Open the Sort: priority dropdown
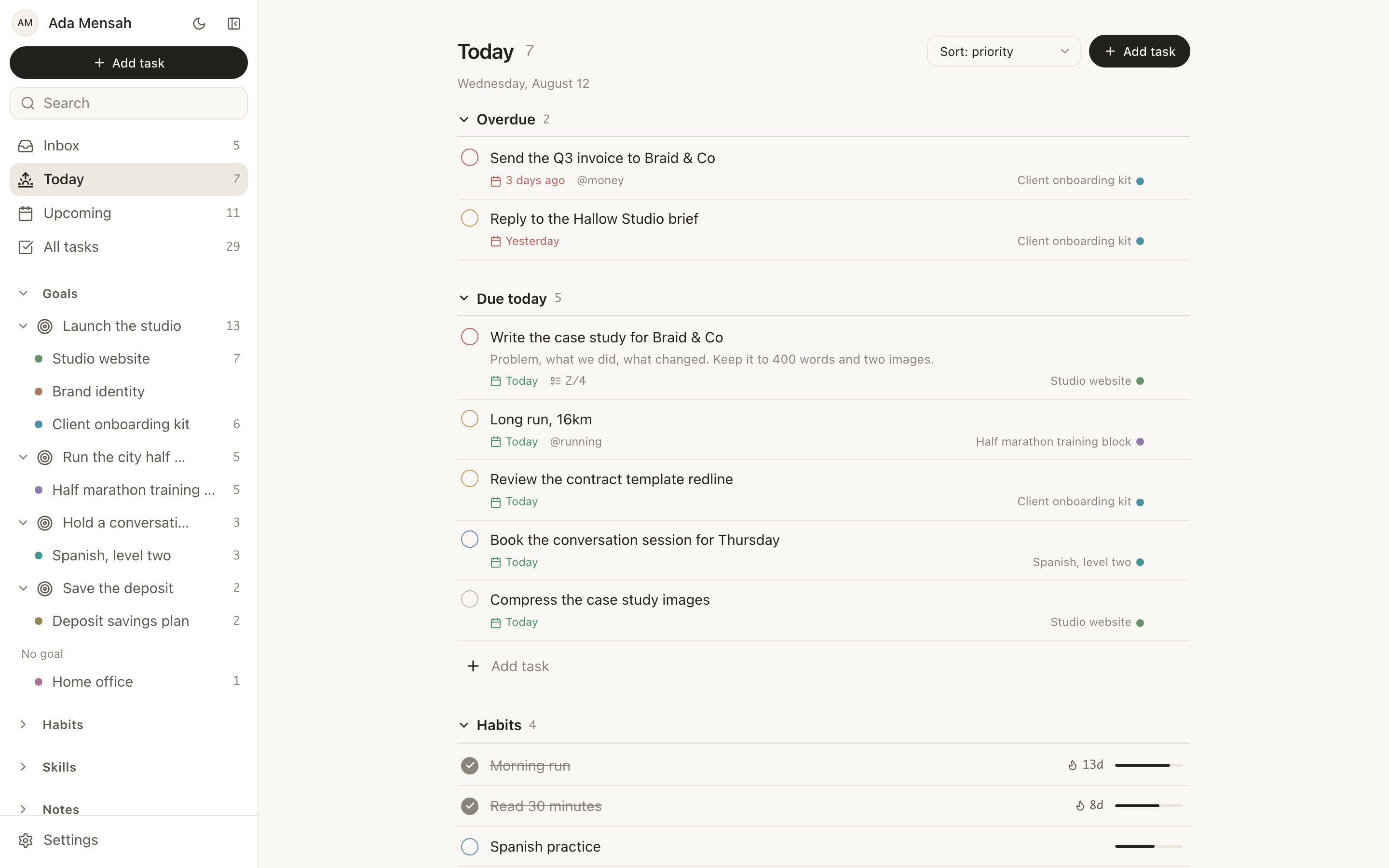Image resolution: width=1389 pixels, height=868 pixels. point(1003,51)
